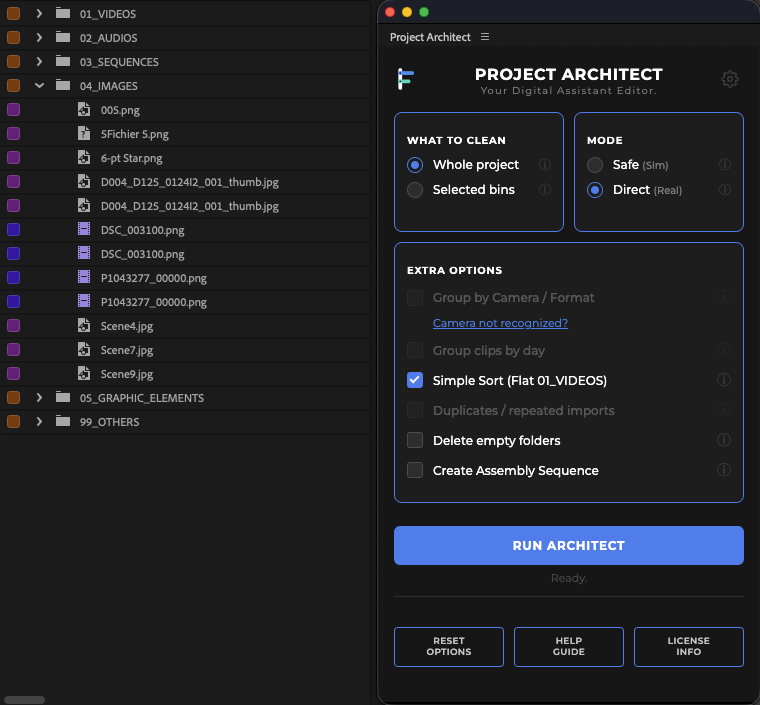This screenshot has width=760, height=705.
Task: Show info for Selected bins option
Action: (x=545, y=189)
